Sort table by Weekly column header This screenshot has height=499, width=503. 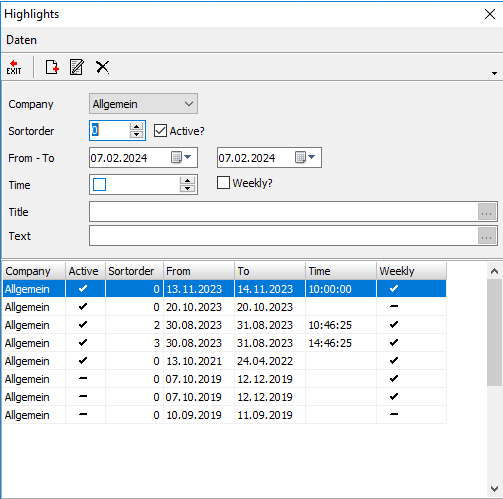(x=411, y=271)
